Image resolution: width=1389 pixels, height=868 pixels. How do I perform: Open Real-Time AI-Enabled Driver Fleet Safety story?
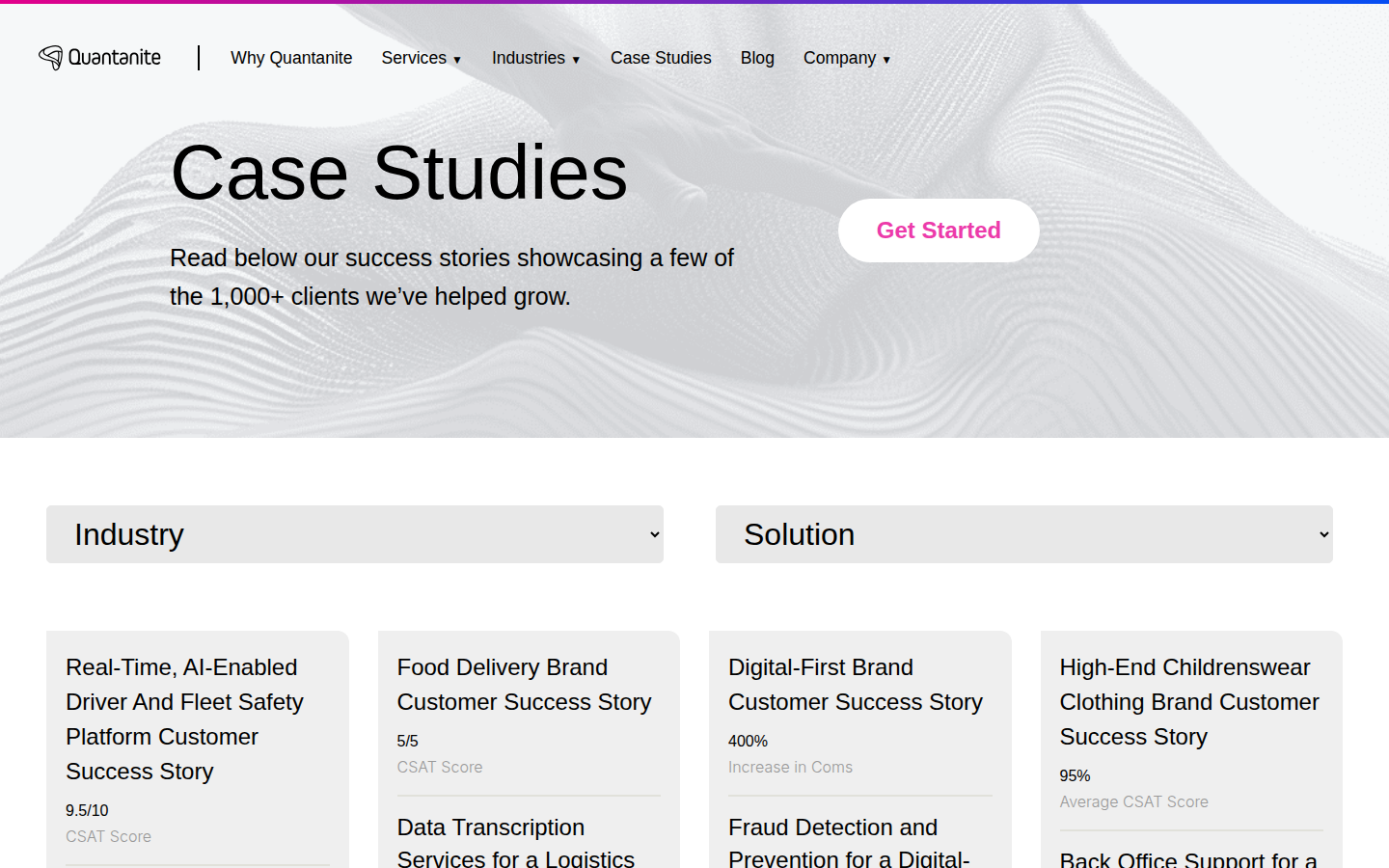pos(184,719)
